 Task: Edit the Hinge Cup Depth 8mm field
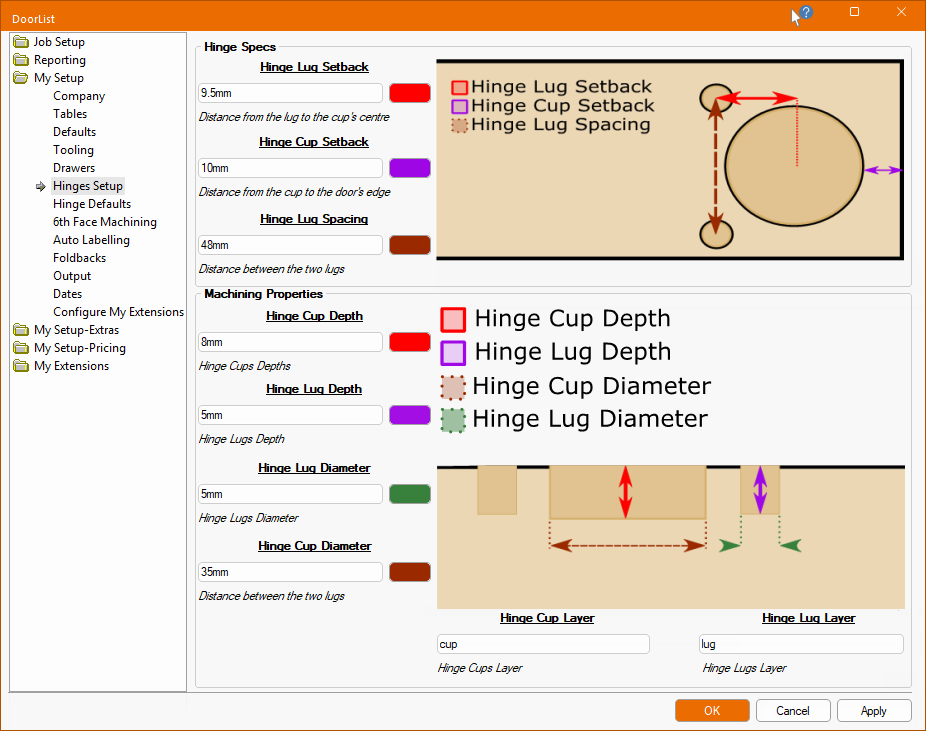click(290, 342)
